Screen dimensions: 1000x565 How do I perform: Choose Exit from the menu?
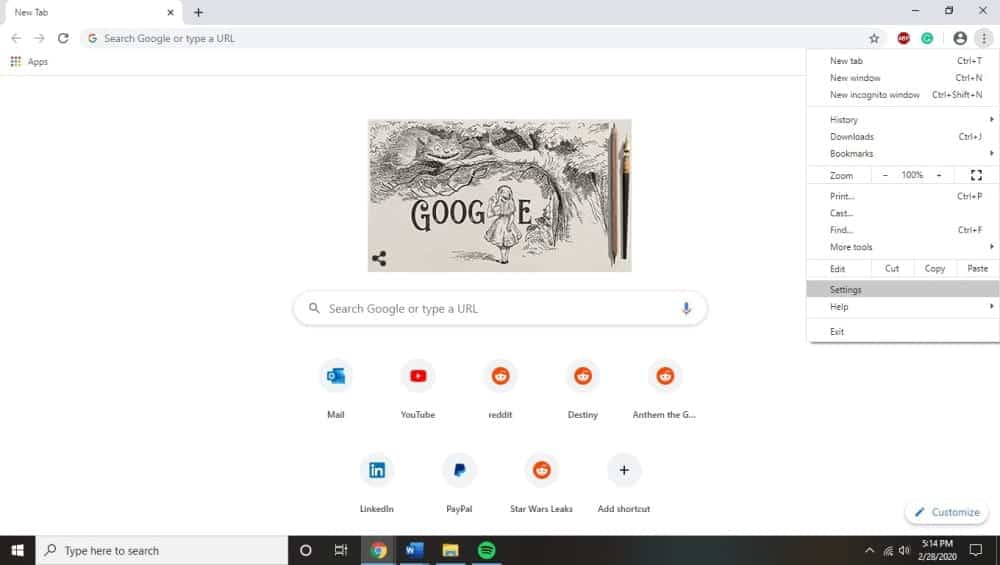(903, 332)
